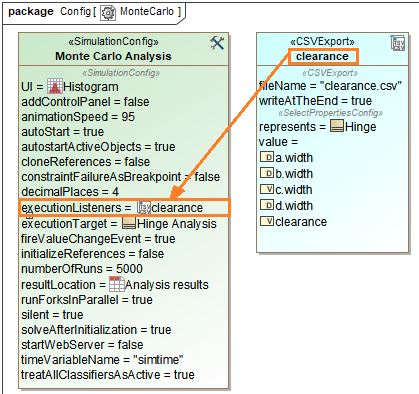Viewport: 419px width, 394px height.
Task: Select the V icon beside clearance value
Action: coord(267,221)
